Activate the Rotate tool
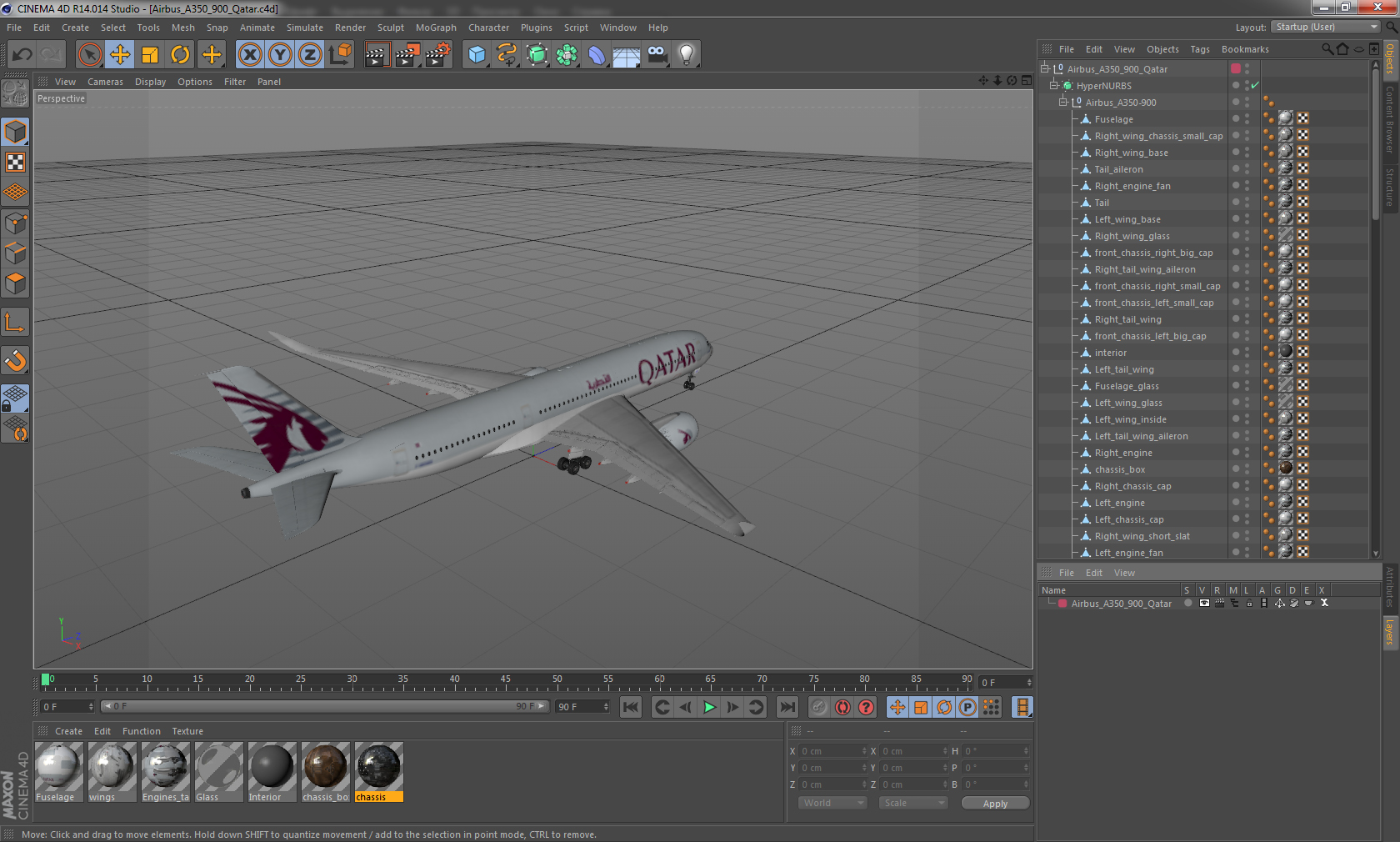 pos(180,55)
